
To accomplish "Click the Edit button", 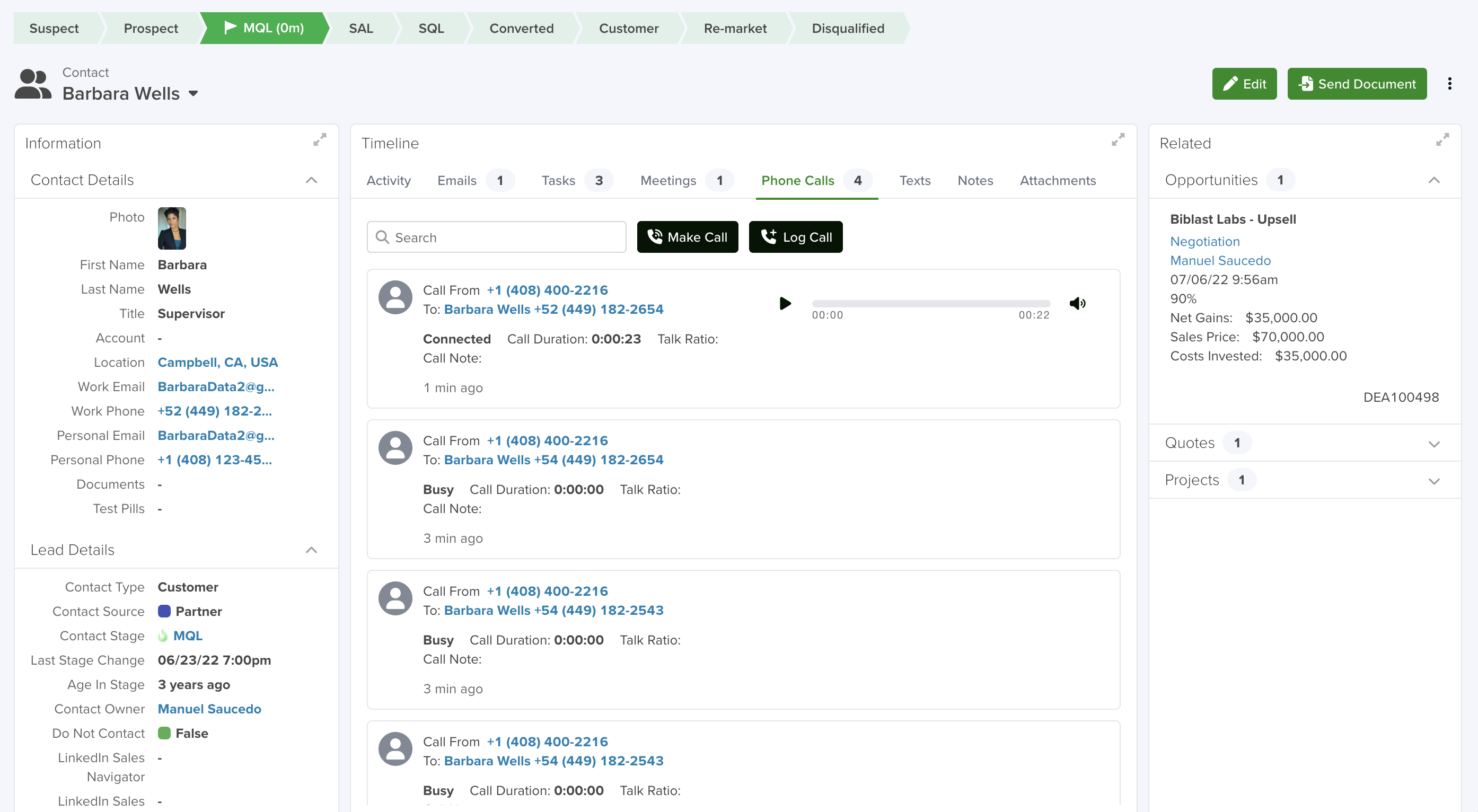I will click(1244, 84).
